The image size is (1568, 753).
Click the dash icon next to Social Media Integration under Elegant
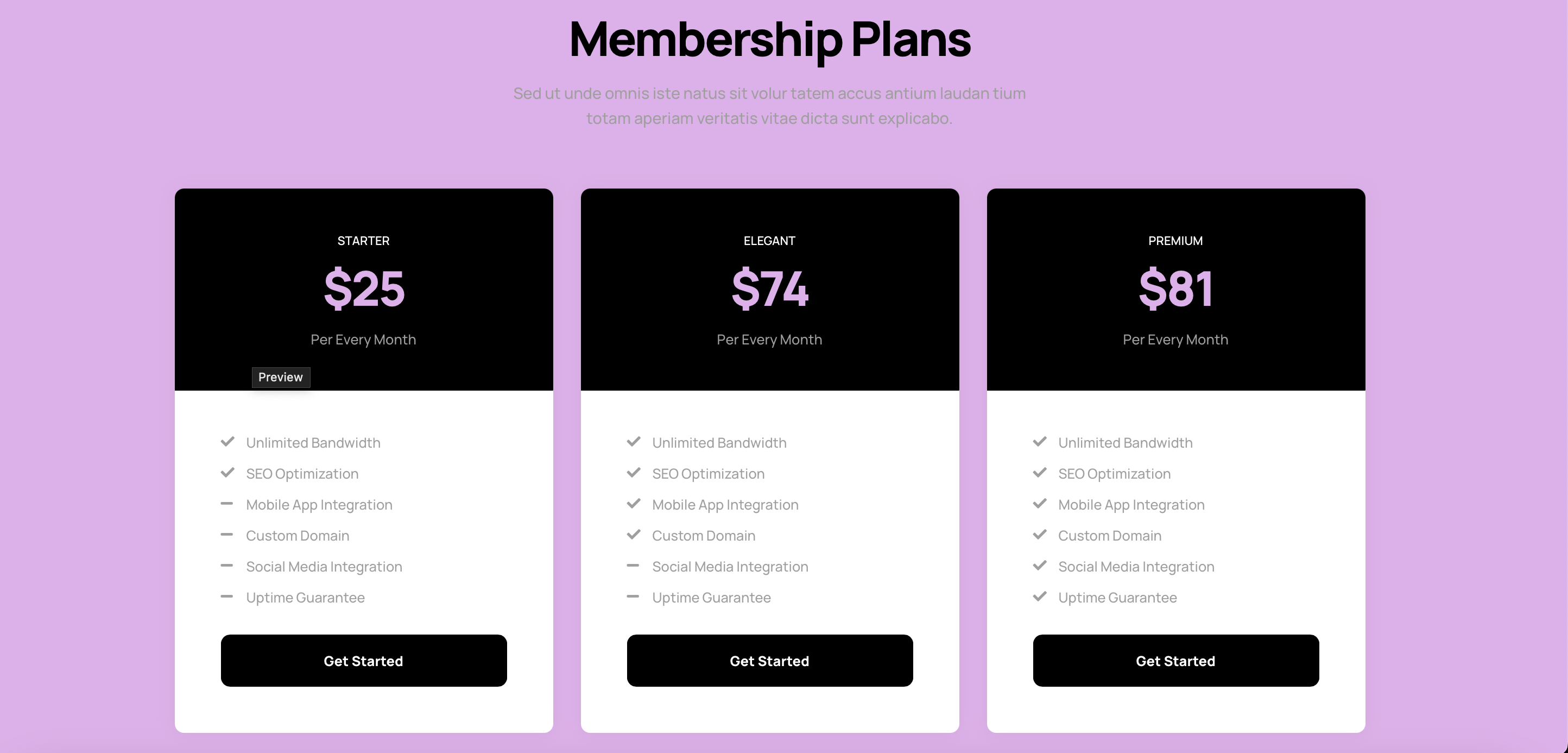pyautogui.click(x=634, y=566)
